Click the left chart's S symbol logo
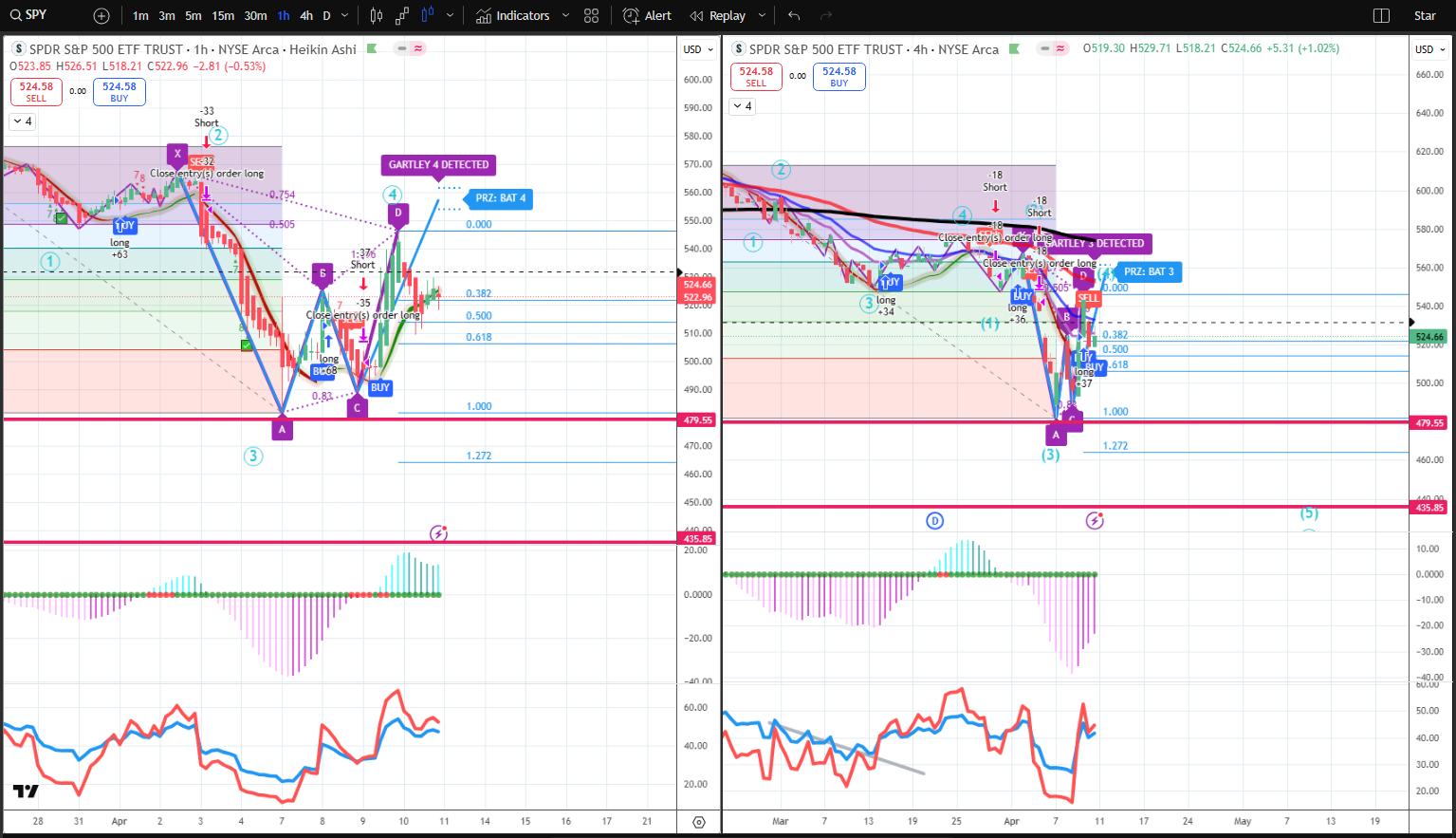The width and height of the screenshot is (1456, 838). [19, 49]
